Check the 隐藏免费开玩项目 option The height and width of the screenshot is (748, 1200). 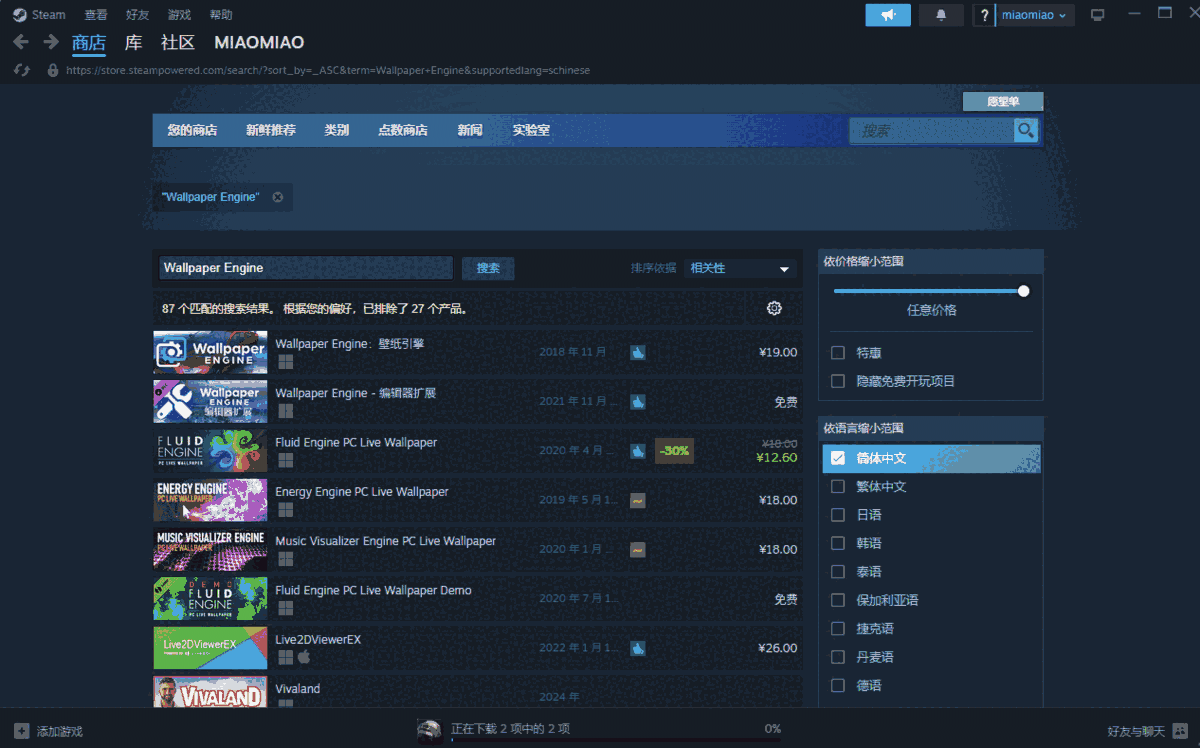(838, 381)
